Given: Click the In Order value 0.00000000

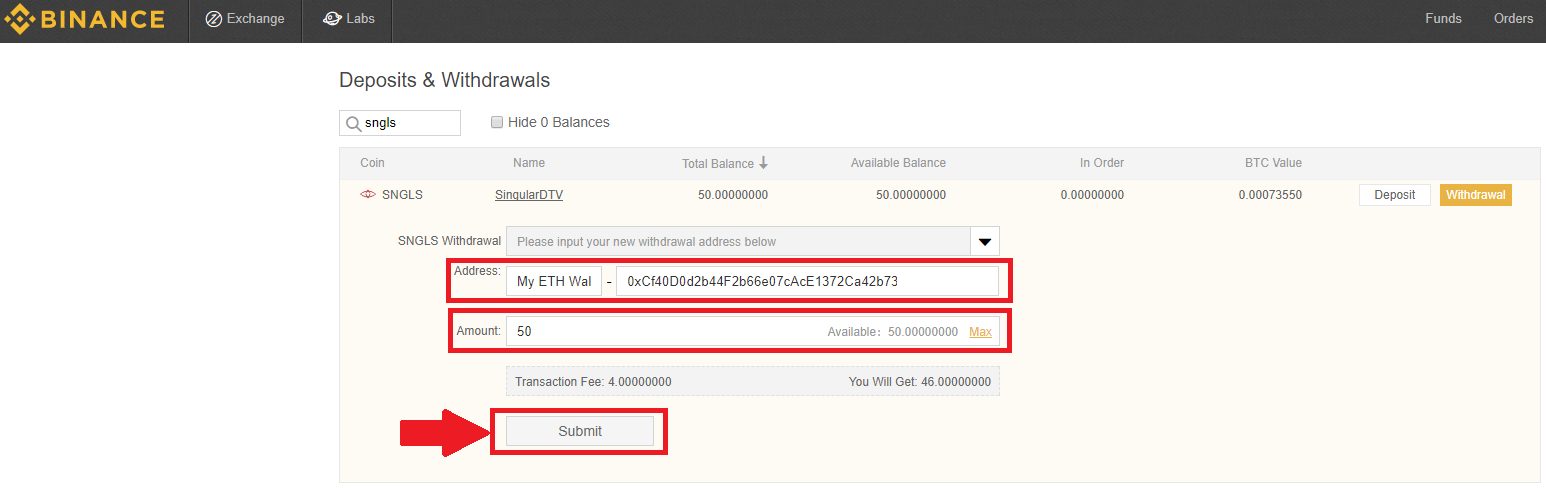Looking at the screenshot, I should [1092, 195].
